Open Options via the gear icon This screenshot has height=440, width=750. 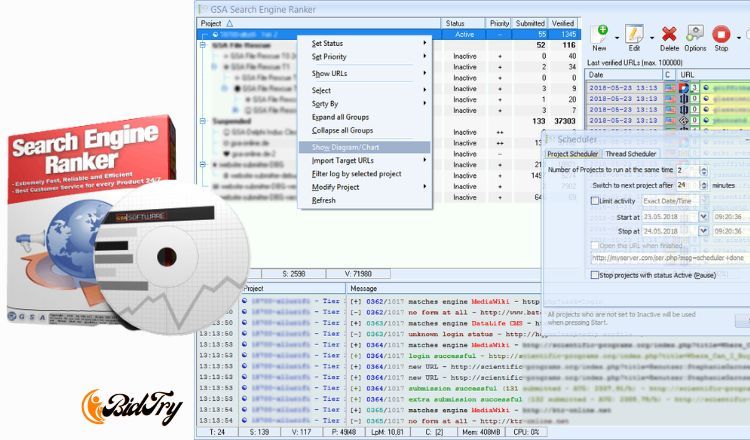[x=695, y=35]
